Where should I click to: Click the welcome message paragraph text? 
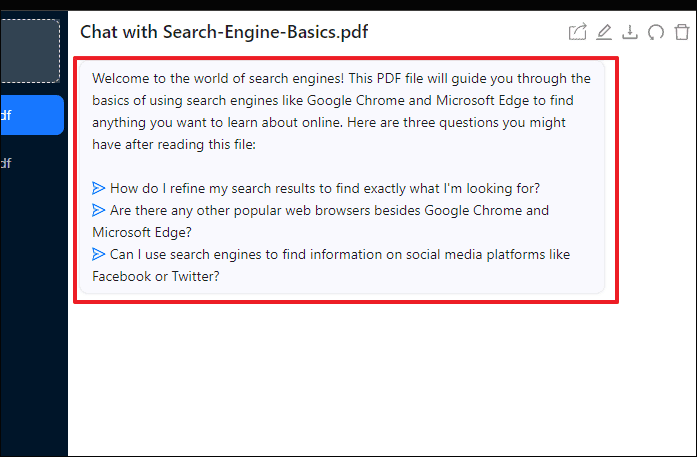[x=340, y=111]
